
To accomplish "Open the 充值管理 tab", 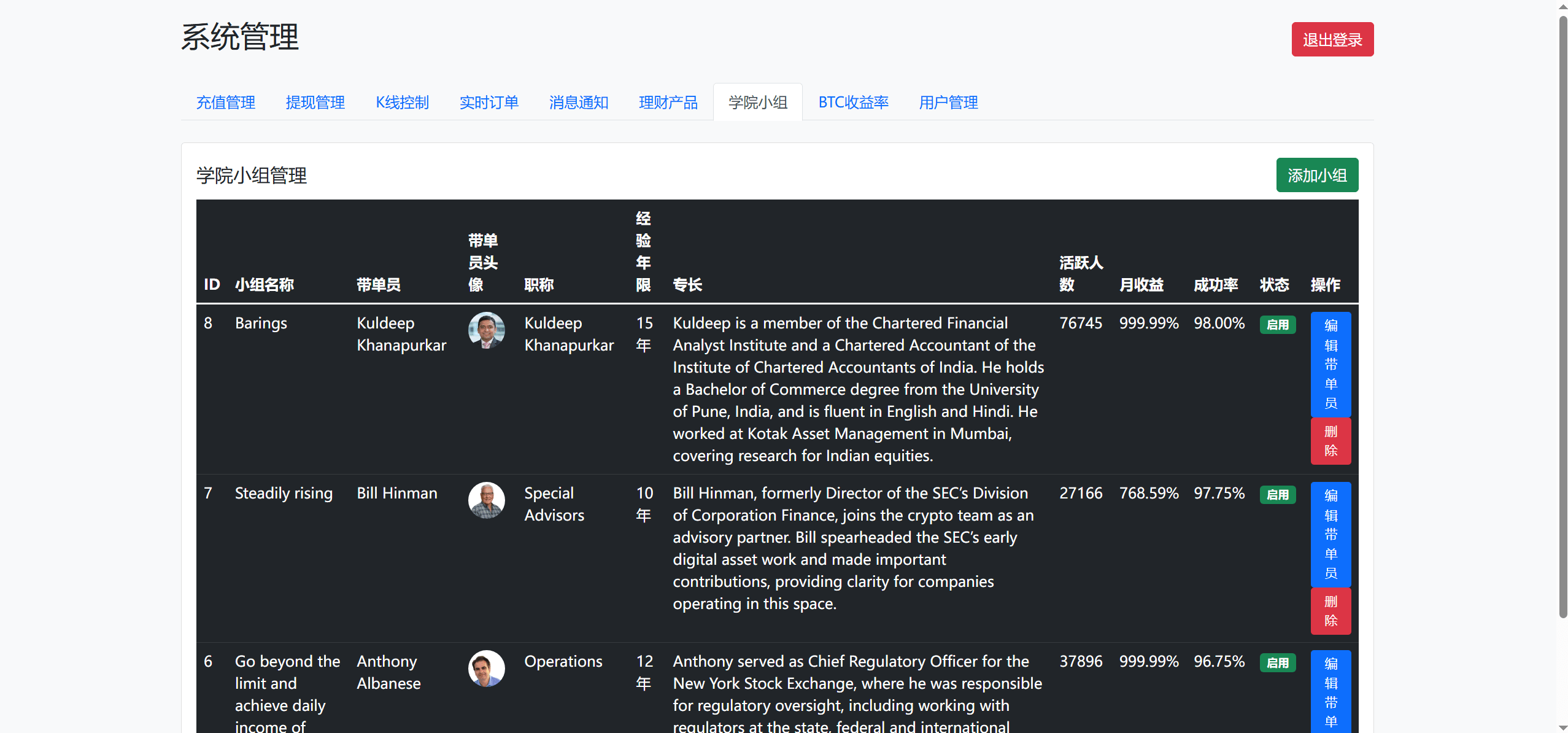I will coord(225,103).
